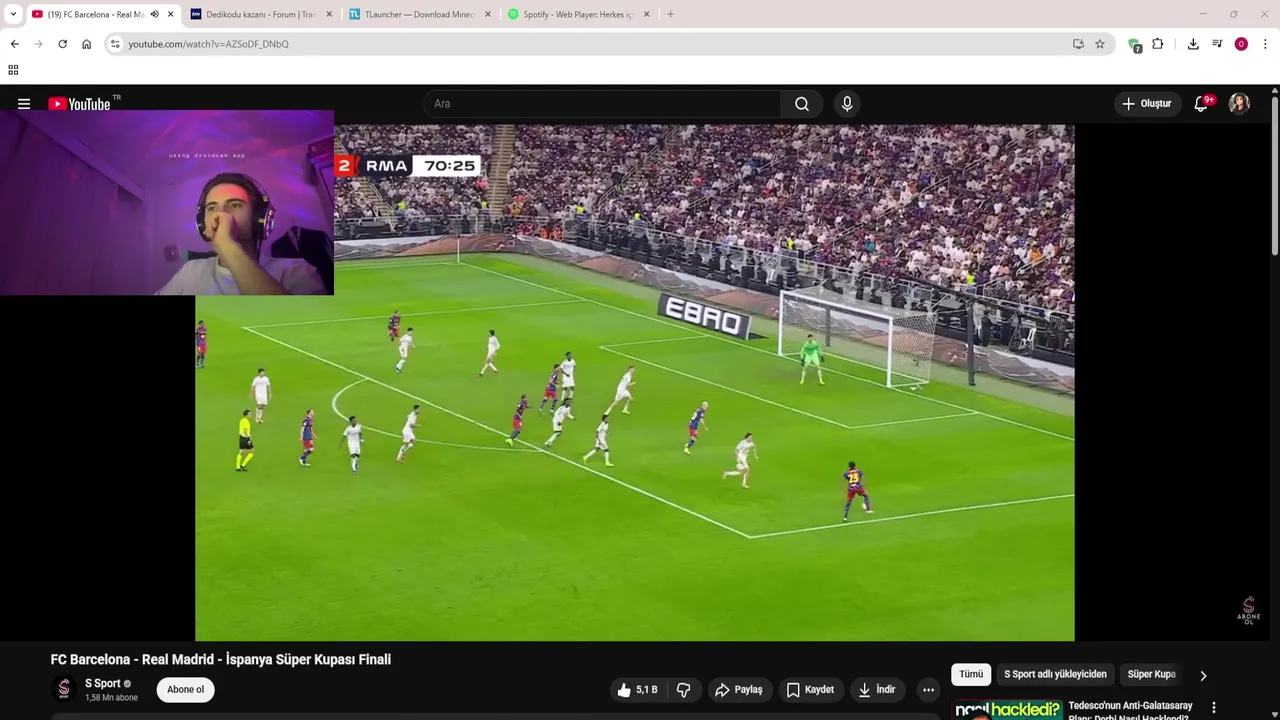Viewport: 1280px width, 720px height.
Task: Open the YouTube hamburger guide menu
Action: tap(24, 104)
